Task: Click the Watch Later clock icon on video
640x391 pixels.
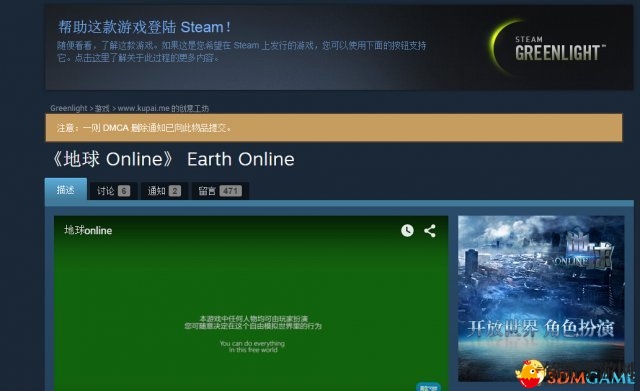Action: (x=407, y=231)
